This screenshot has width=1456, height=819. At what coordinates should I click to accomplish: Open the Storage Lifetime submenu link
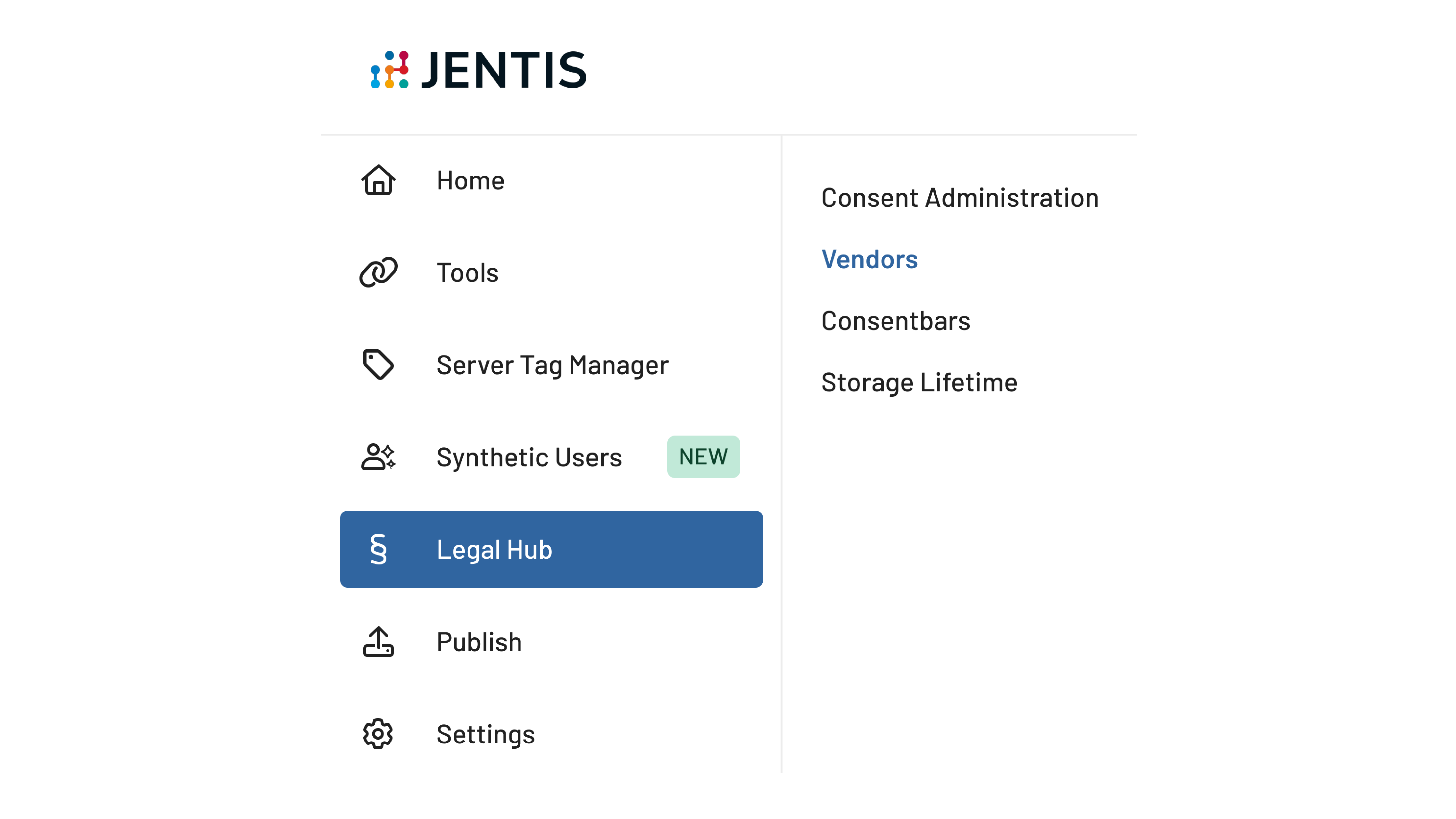[919, 383]
